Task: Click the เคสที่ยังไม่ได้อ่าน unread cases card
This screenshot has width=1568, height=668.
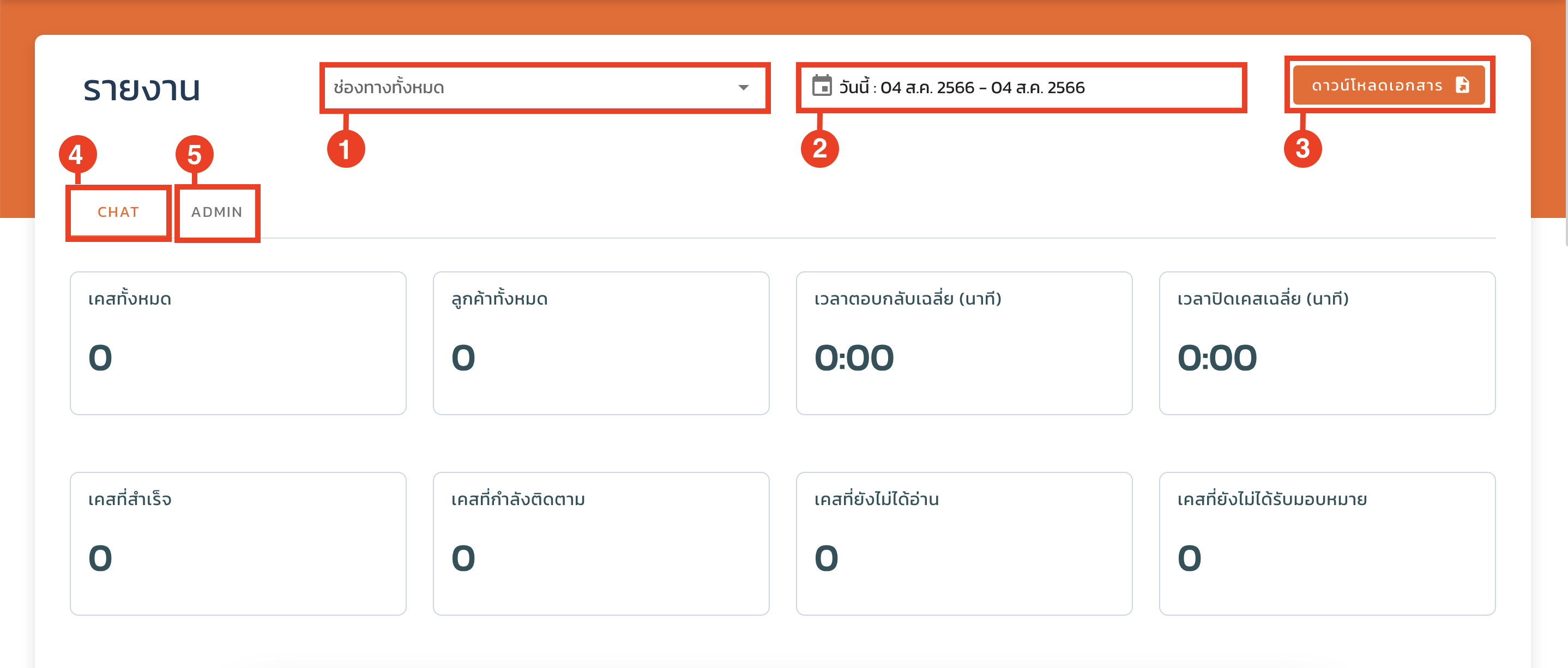Action: [x=963, y=543]
